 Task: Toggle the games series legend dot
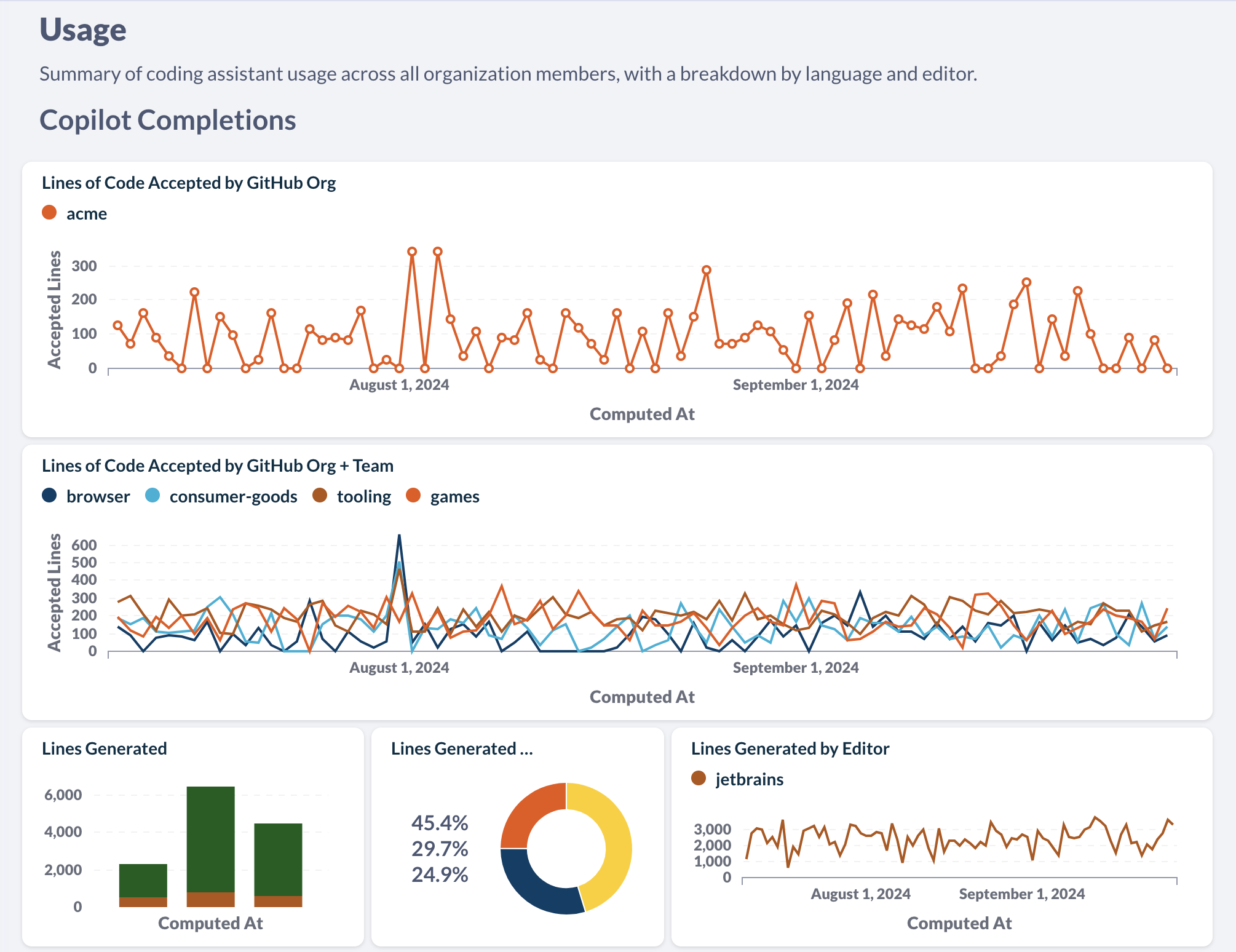point(413,496)
